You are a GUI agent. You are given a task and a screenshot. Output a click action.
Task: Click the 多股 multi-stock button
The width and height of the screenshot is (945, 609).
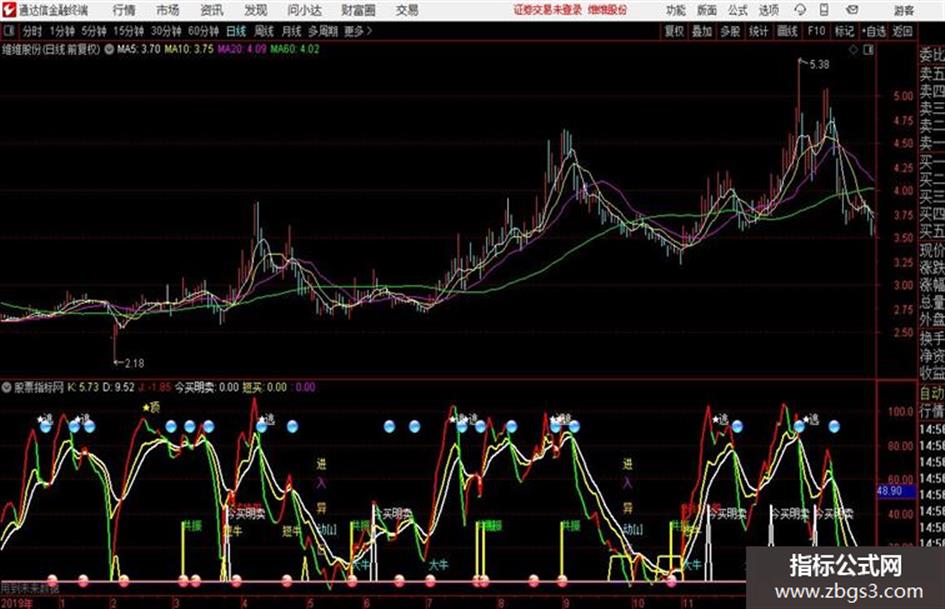pos(730,31)
